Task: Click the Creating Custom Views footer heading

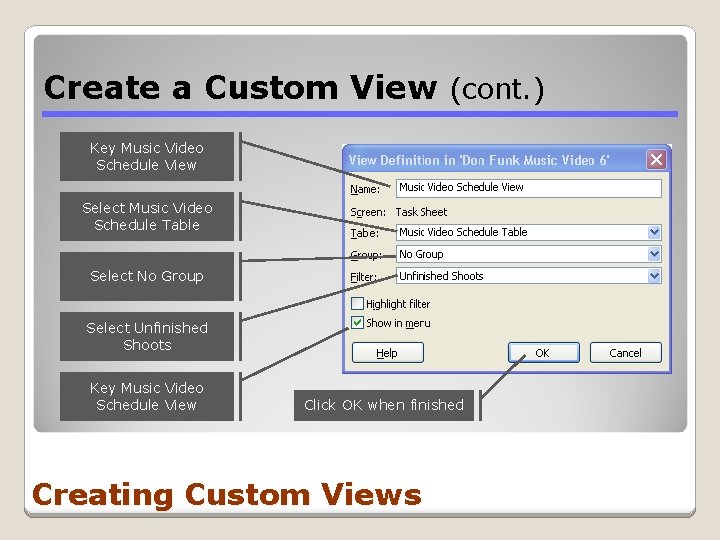Action: [227, 495]
